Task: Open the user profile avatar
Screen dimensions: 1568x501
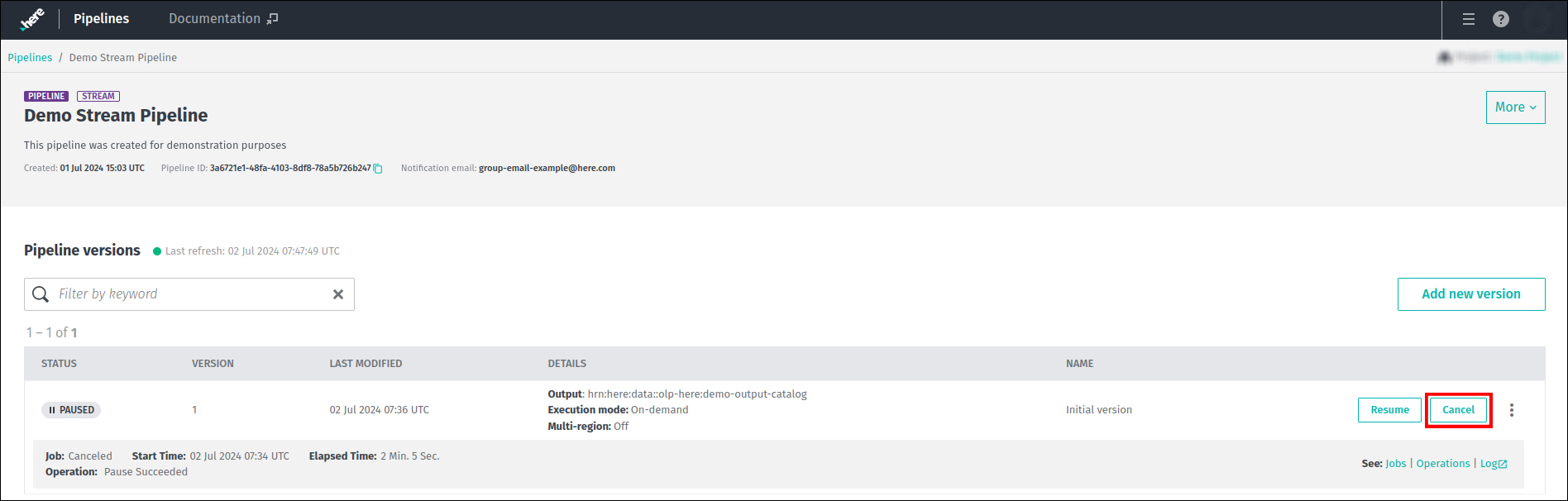Action: pos(1537,19)
